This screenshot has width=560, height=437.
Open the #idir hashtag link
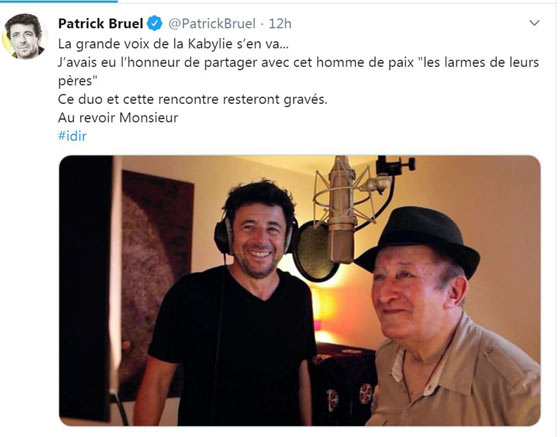(x=72, y=136)
